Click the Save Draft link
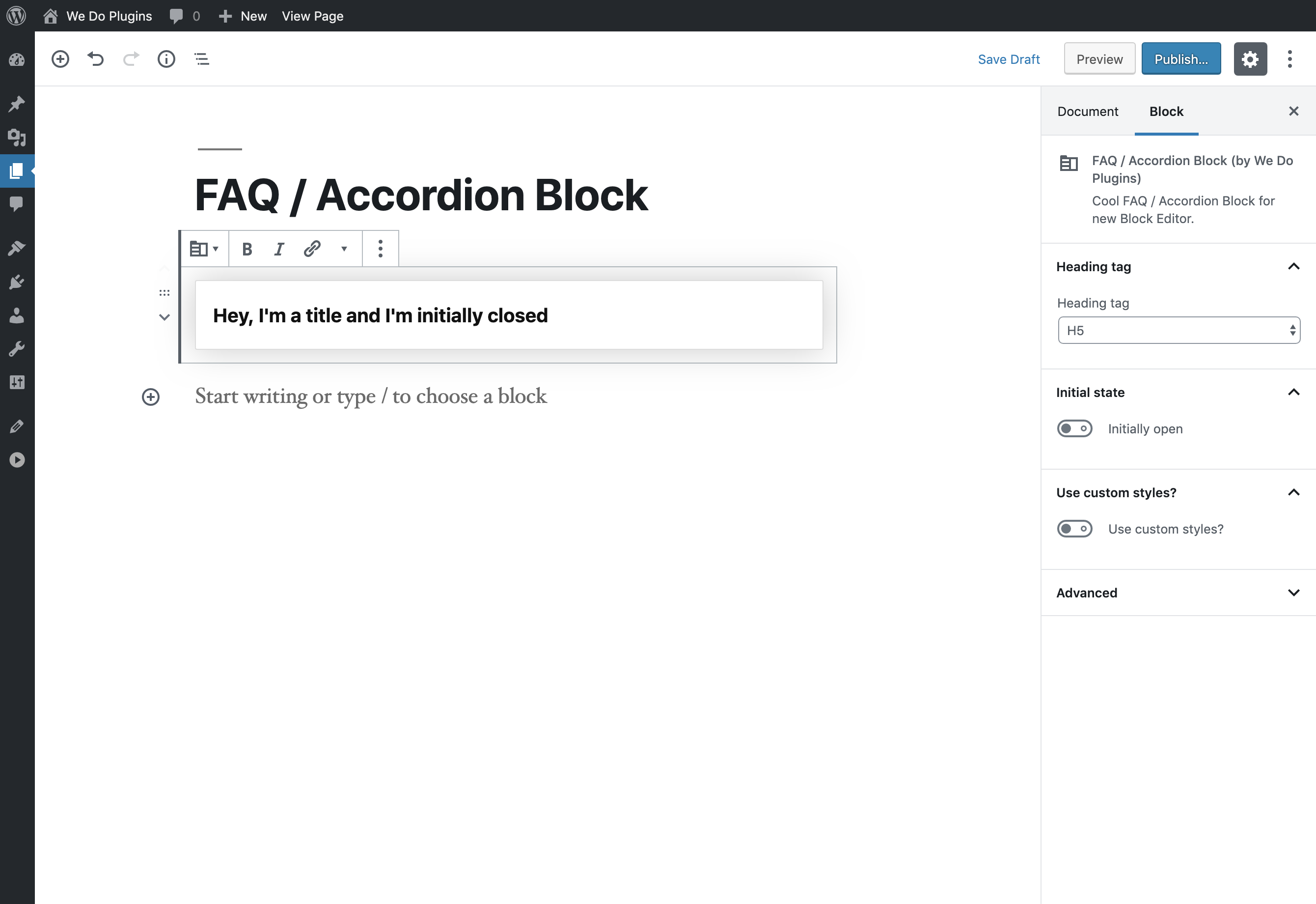This screenshot has height=904, width=1316. 1009,59
